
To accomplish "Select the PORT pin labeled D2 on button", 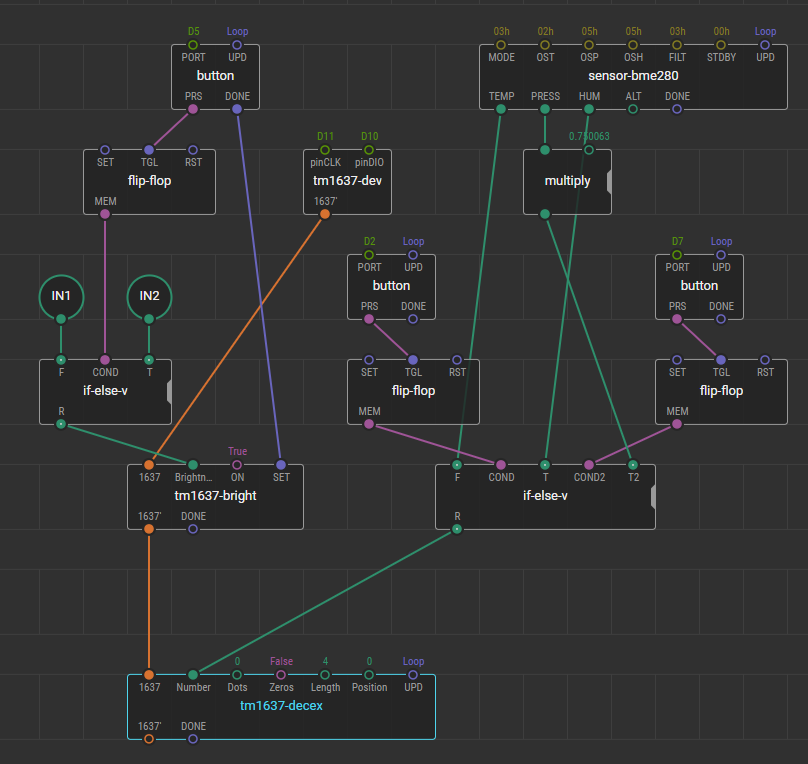I will click(x=369, y=255).
